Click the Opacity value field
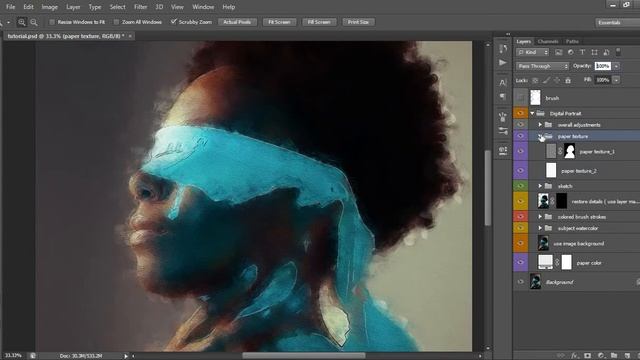 tap(603, 66)
